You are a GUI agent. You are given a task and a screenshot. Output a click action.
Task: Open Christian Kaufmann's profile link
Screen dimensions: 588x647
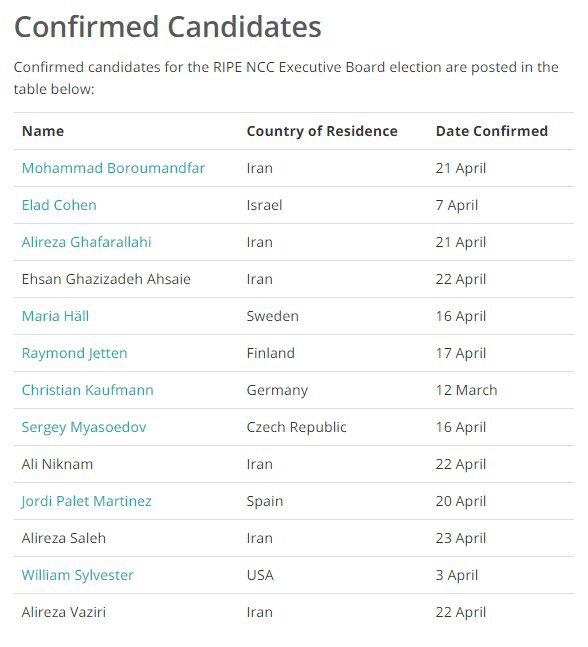click(87, 390)
